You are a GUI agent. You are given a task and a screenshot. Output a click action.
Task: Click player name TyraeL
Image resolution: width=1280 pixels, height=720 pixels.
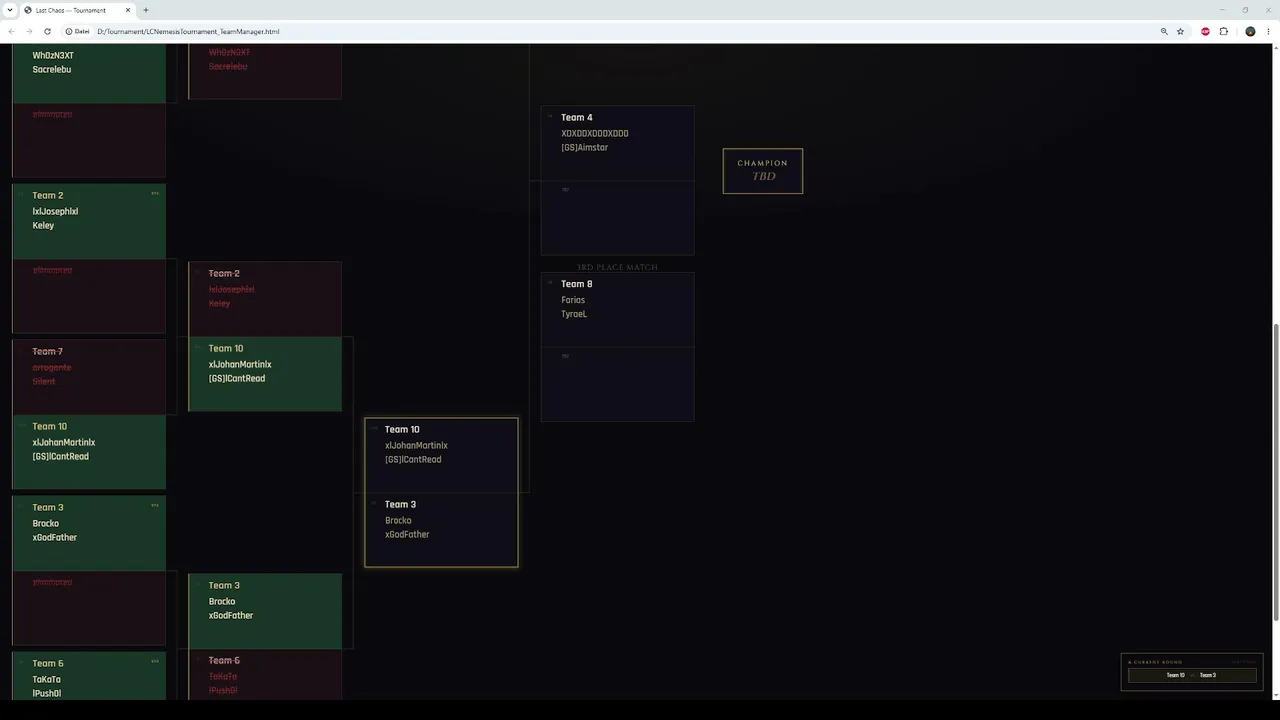pyautogui.click(x=574, y=314)
